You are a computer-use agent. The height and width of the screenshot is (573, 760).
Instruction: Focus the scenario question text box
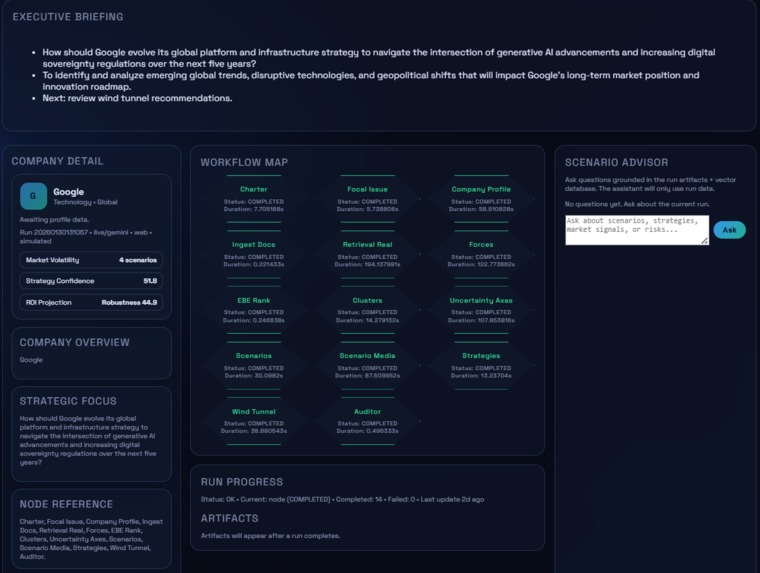(637, 230)
